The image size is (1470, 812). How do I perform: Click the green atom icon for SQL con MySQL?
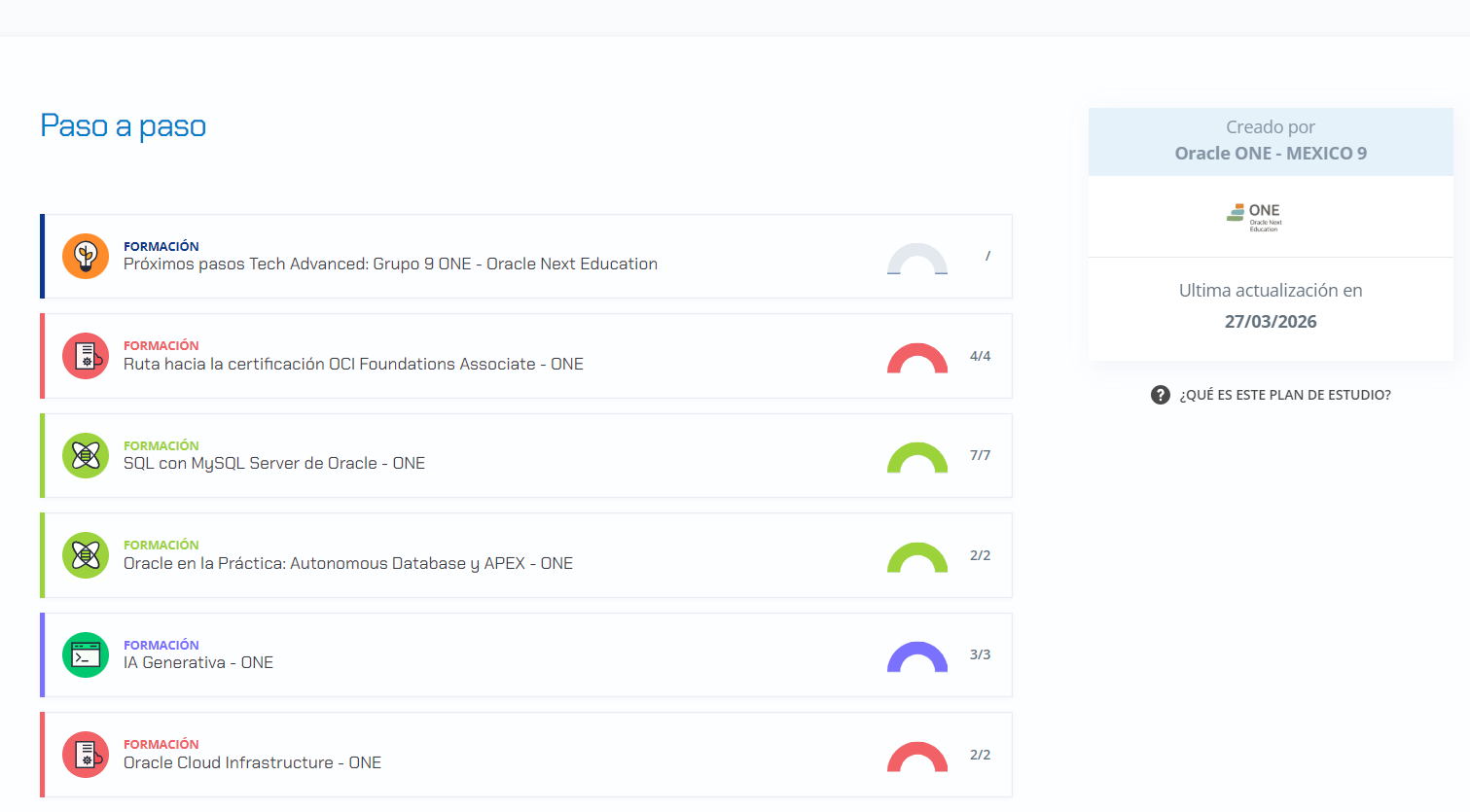86,456
